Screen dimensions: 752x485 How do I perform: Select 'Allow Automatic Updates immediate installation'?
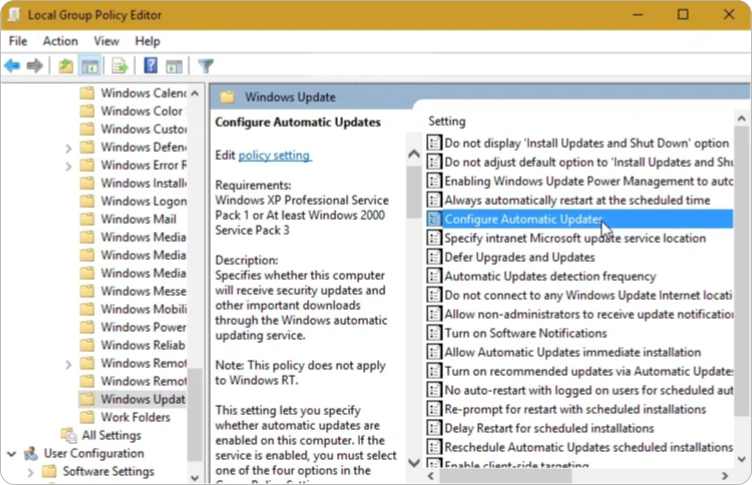[x=573, y=352]
